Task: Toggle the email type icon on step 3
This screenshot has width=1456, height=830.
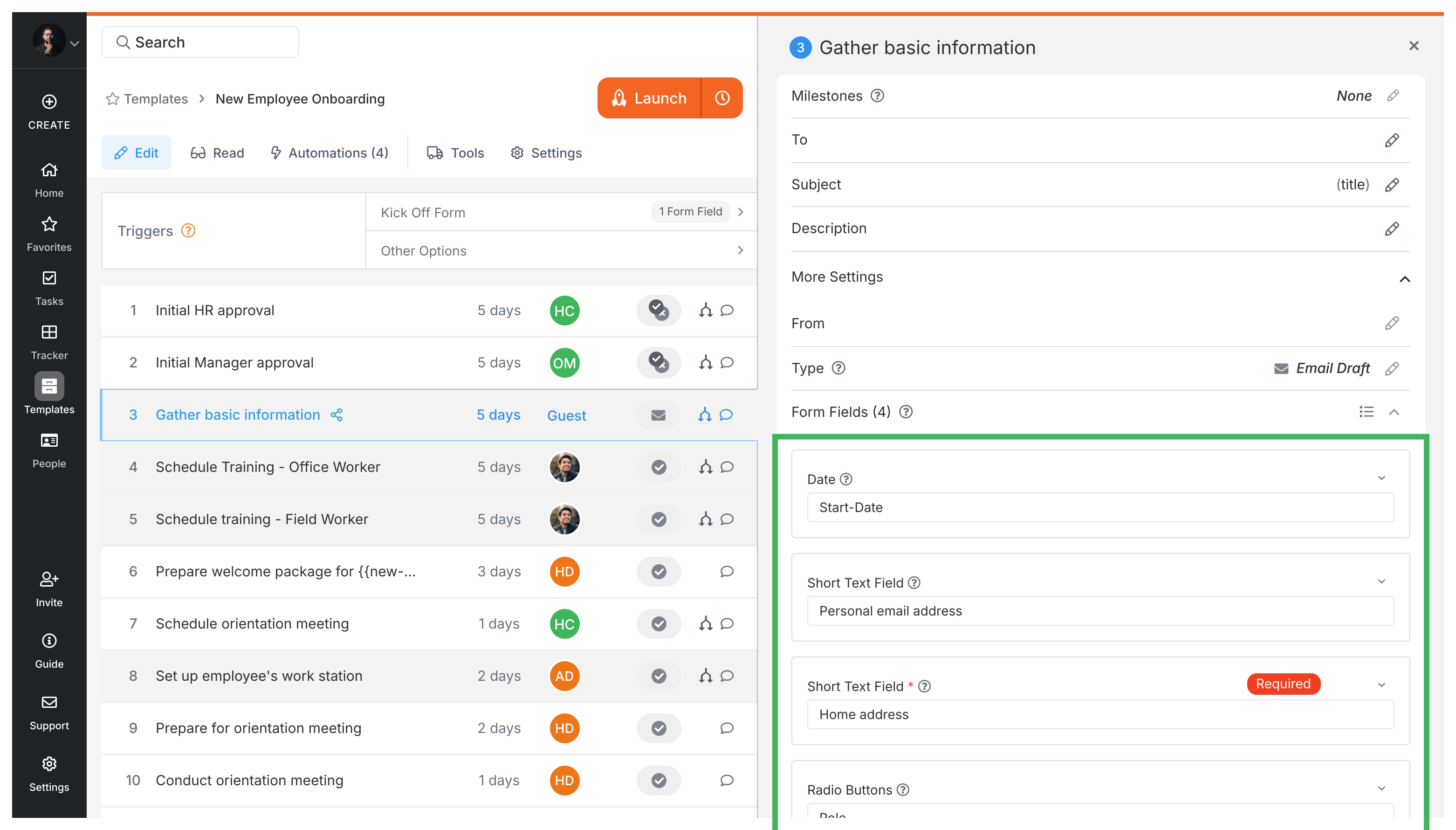Action: (x=659, y=415)
